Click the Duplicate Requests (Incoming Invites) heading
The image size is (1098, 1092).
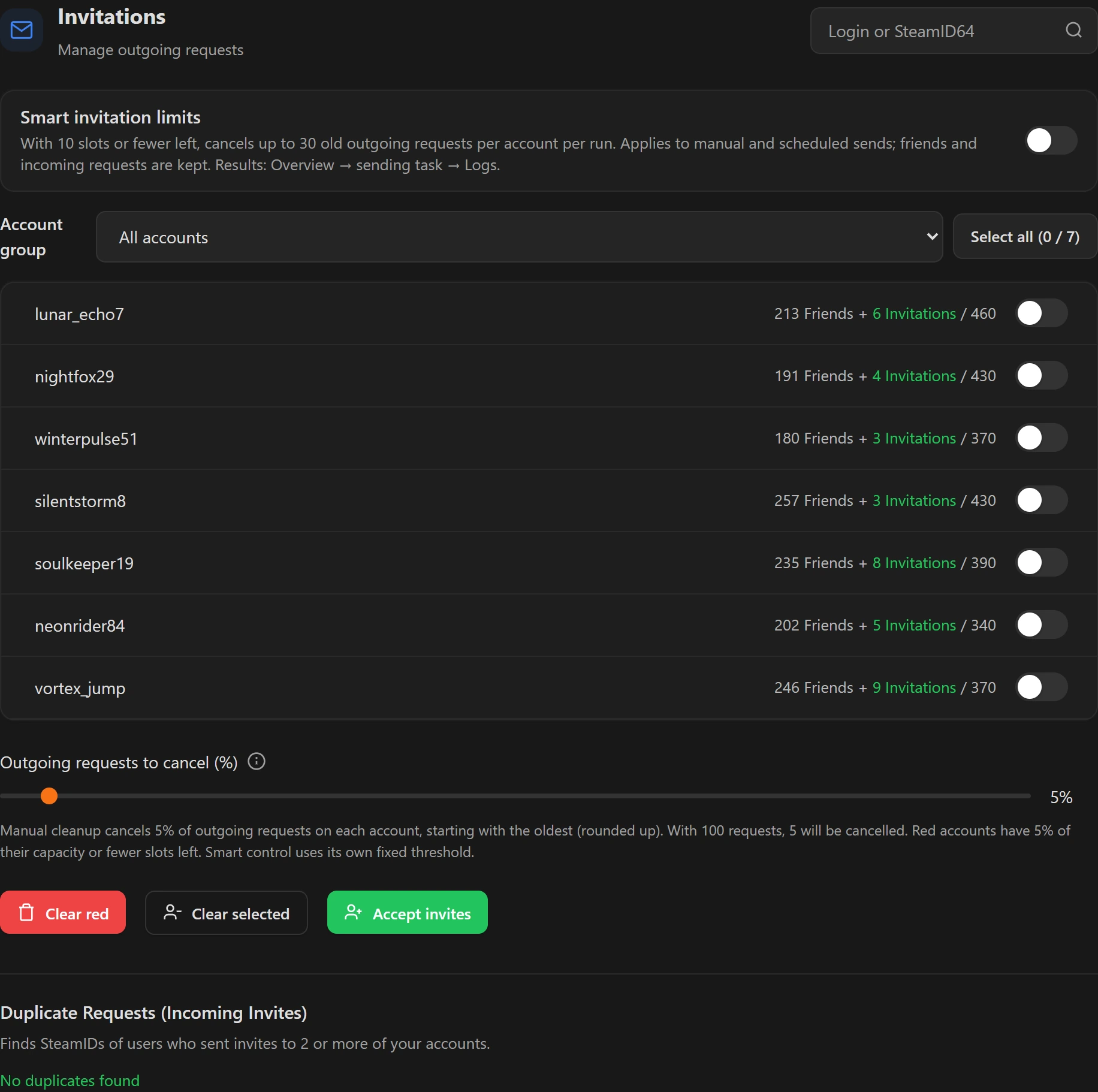(153, 1013)
